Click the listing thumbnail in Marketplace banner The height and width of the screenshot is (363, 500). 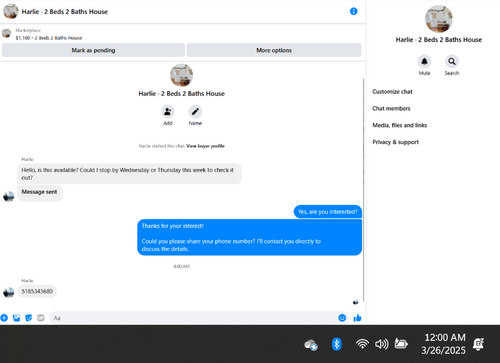point(6,33)
